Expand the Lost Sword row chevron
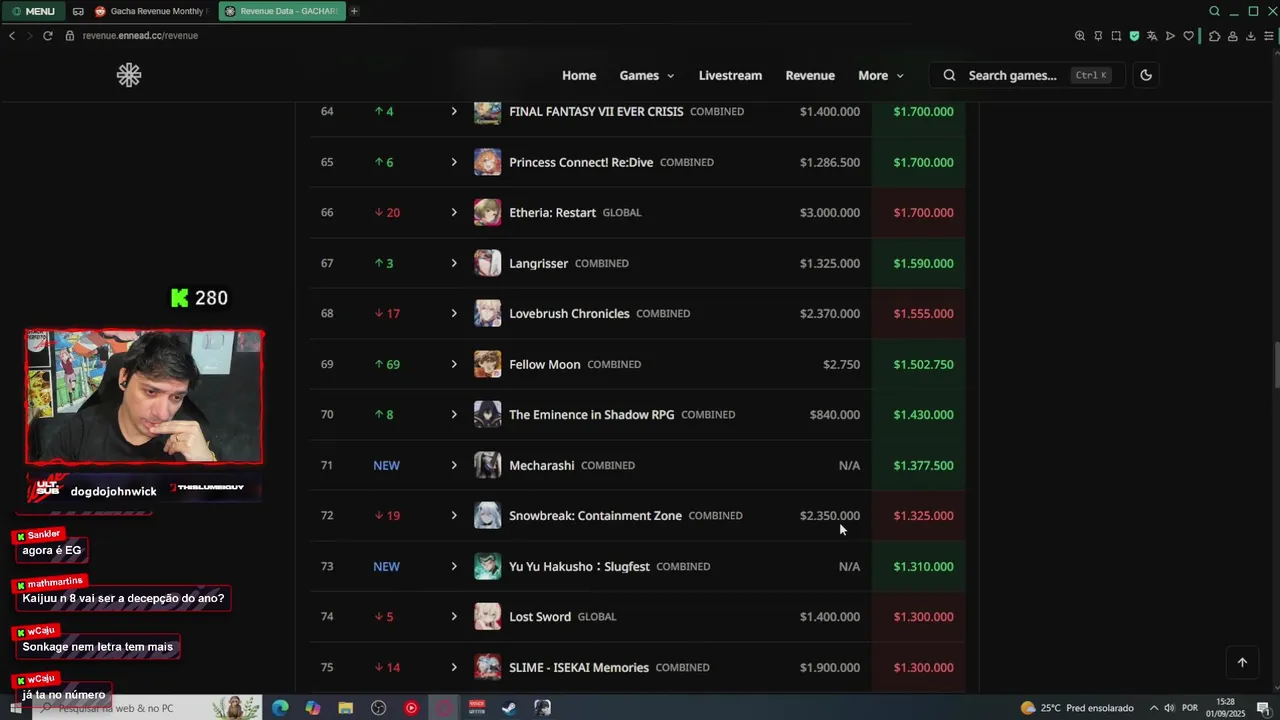This screenshot has width=1280, height=720. 453,616
